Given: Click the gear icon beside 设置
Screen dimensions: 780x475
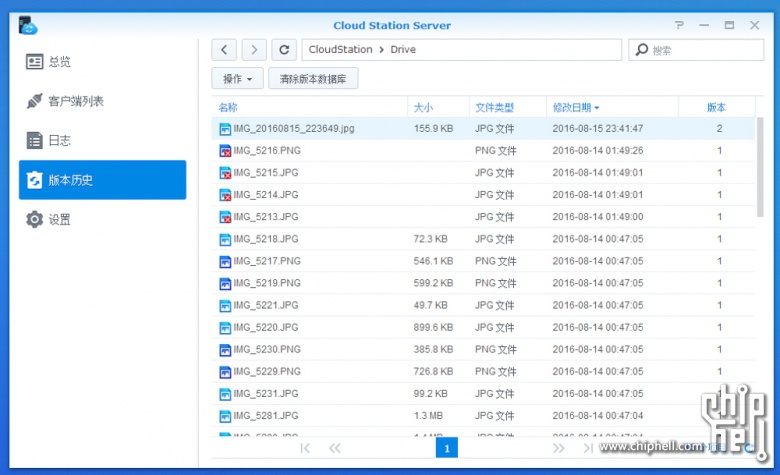Looking at the screenshot, I should (x=34, y=219).
